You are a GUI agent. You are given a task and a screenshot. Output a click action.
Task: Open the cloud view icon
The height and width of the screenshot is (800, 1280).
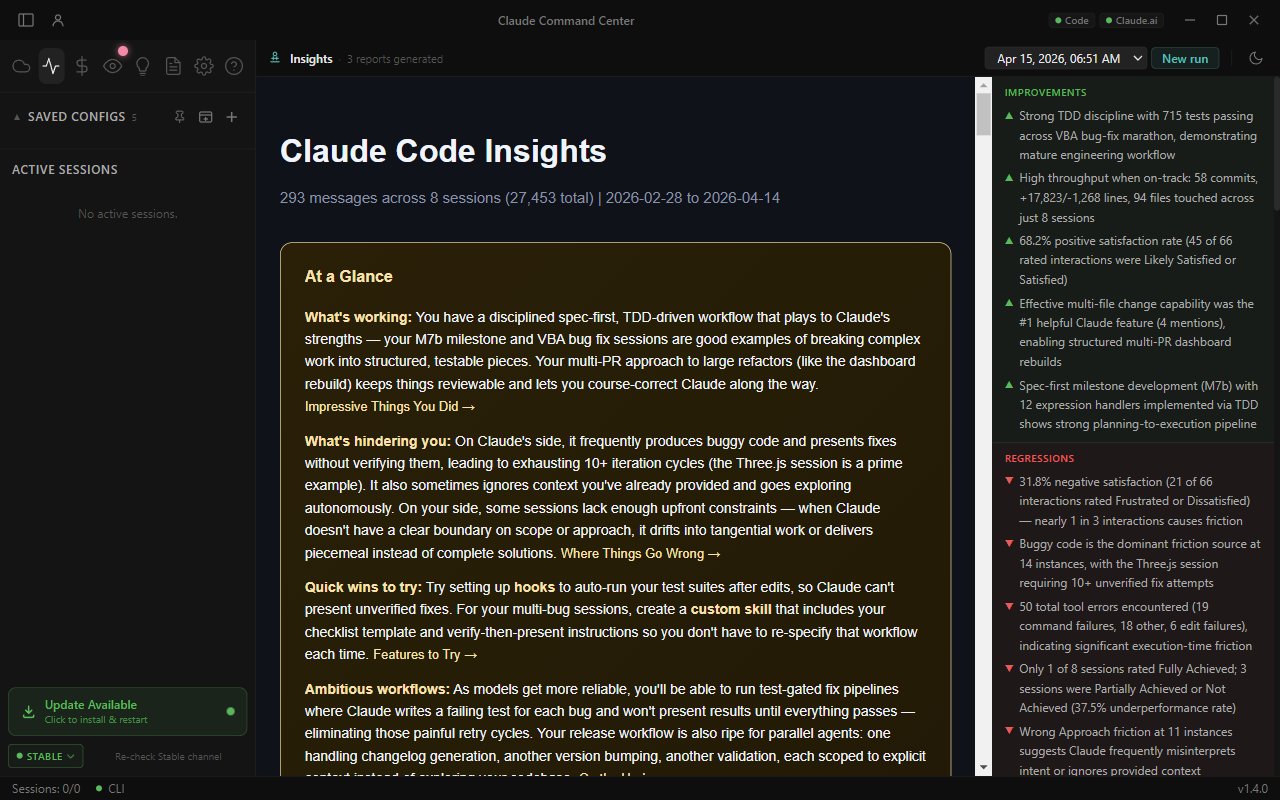click(21, 66)
